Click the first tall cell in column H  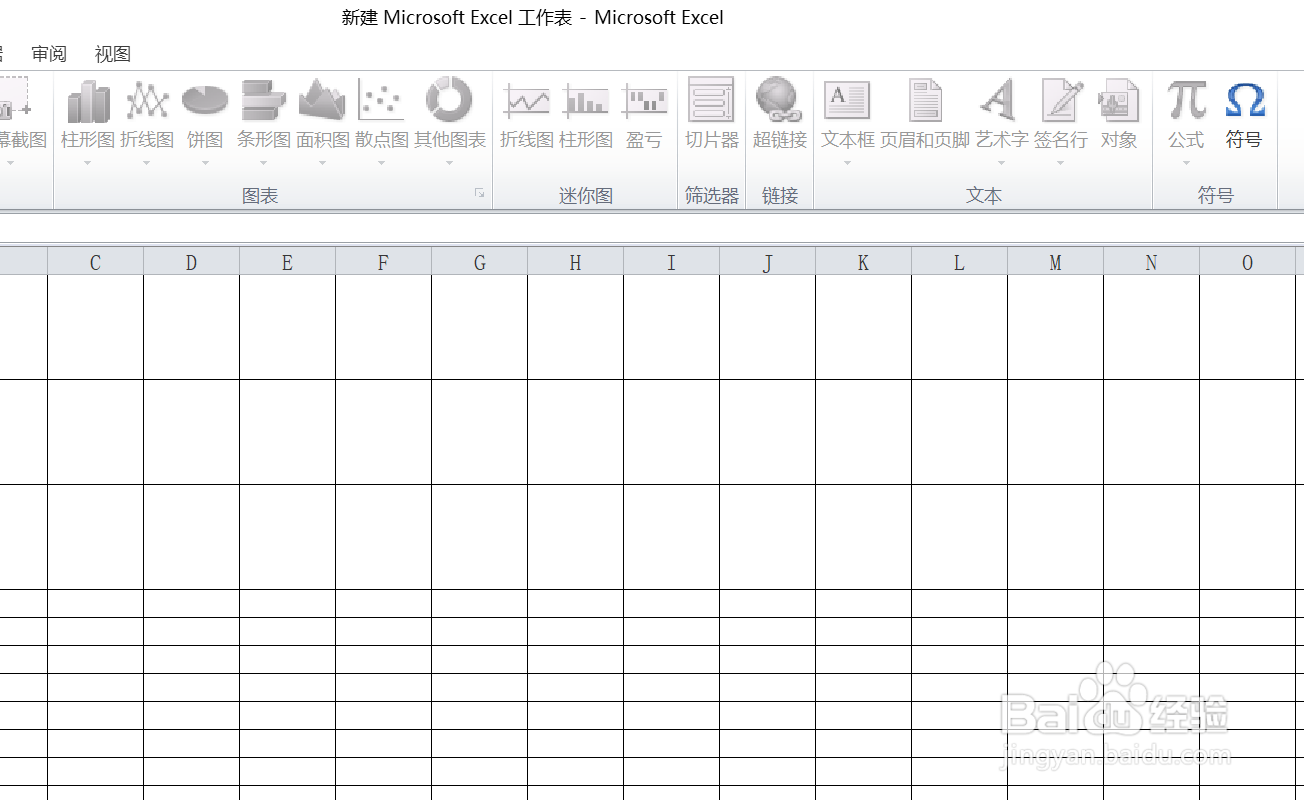(x=576, y=327)
